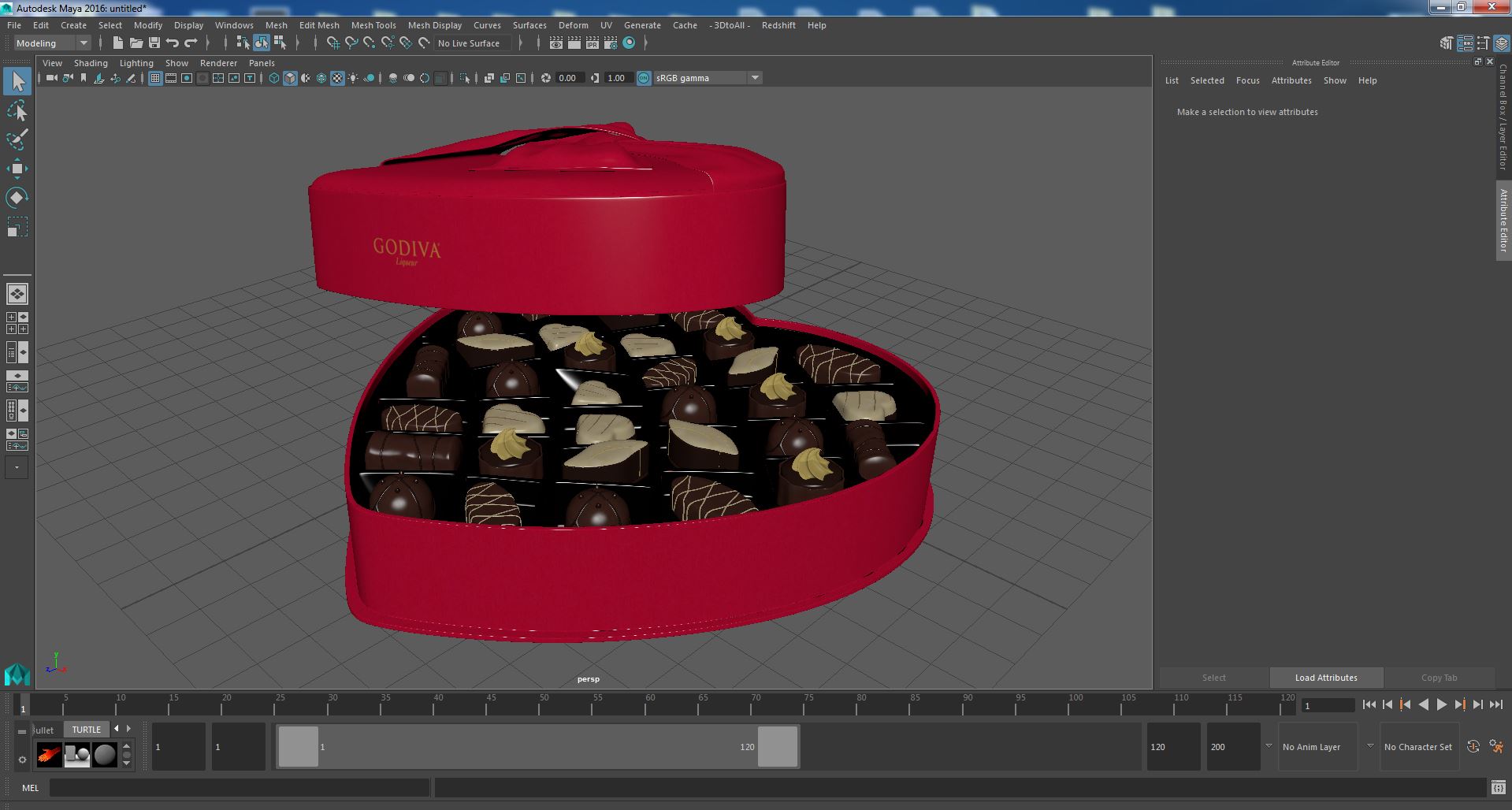The height and width of the screenshot is (810, 1512).
Task: Open the sRGB gamma view transform dropdown
Action: [708, 78]
